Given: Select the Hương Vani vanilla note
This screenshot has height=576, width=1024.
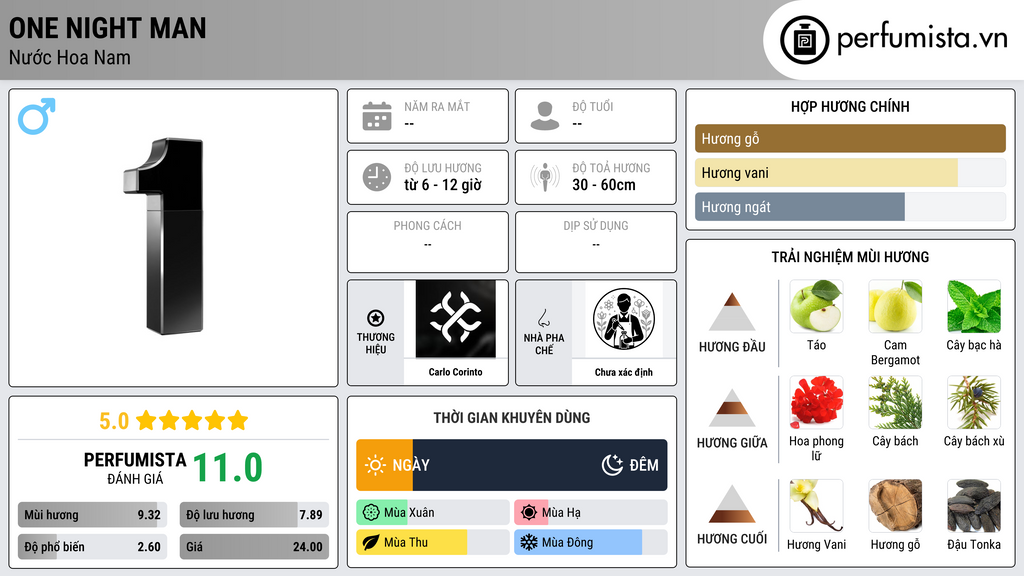Looking at the screenshot, I should 816,505.
